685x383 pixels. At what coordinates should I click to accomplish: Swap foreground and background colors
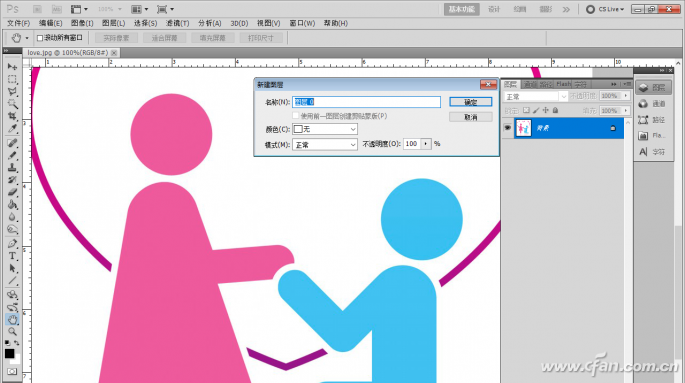(17, 343)
